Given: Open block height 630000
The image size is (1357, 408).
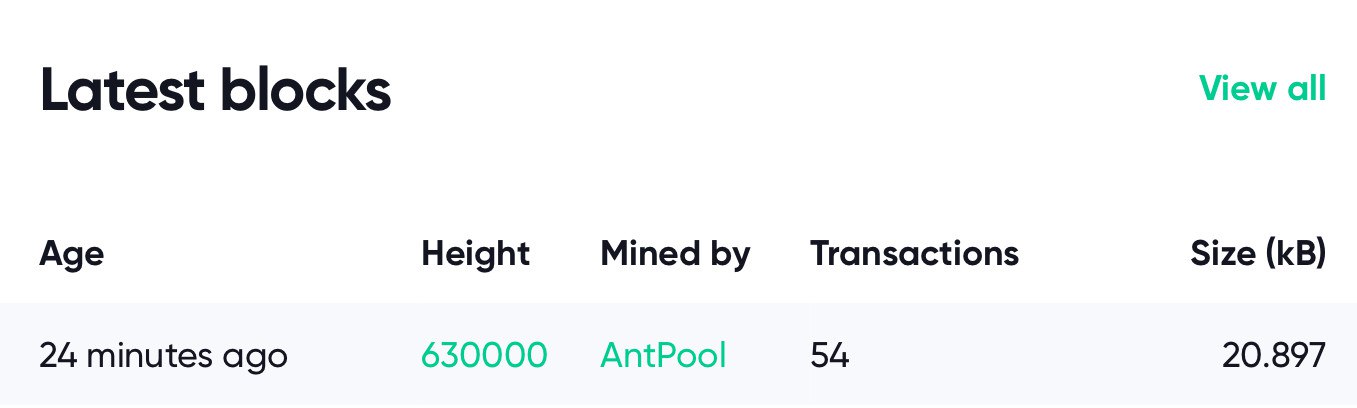Looking at the screenshot, I should tap(484, 355).
